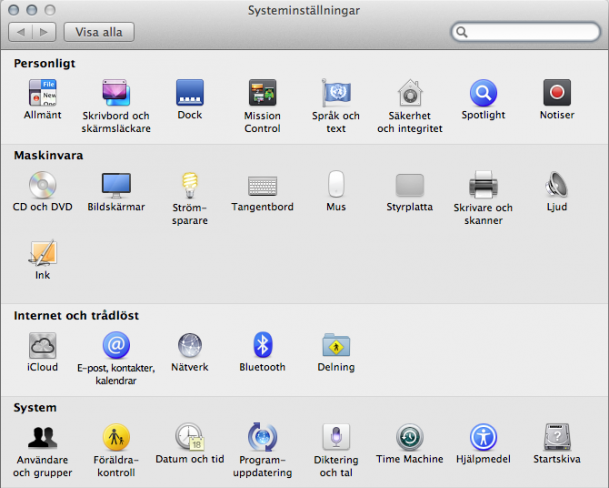Image resolution: width=609 pixels, height=488 pixels.
Task: Open E-post, kontakter, kalendrar pane
Action: pyautogui.click(x=116, y=345)
